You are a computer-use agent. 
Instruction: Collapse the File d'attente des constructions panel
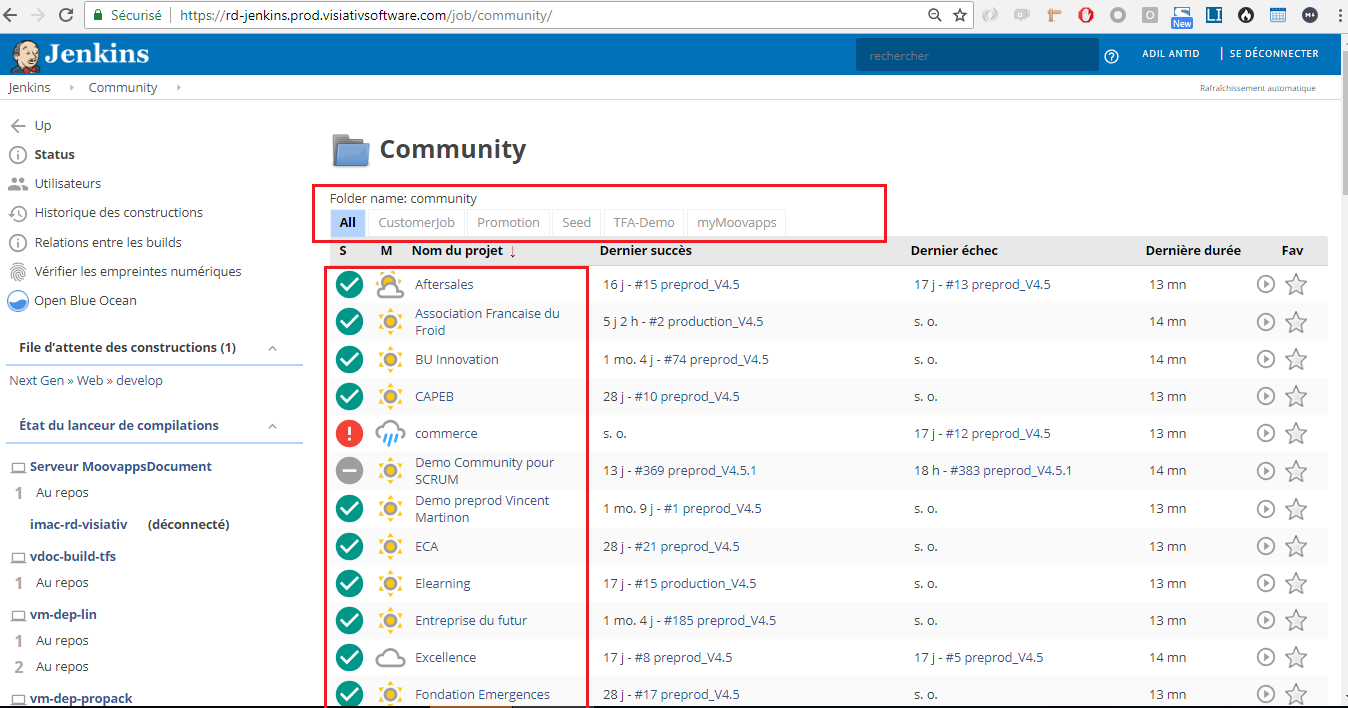272,348
